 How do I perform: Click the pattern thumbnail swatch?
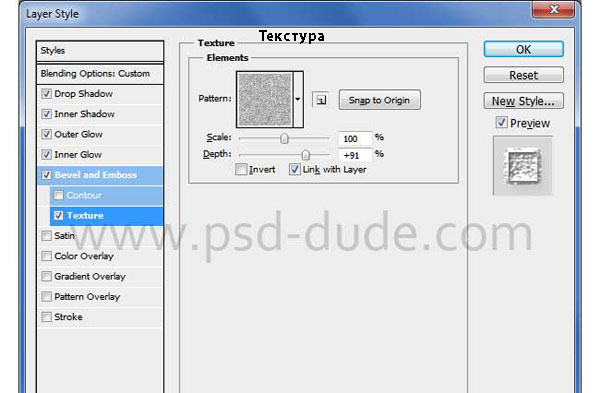click(265, 99)
